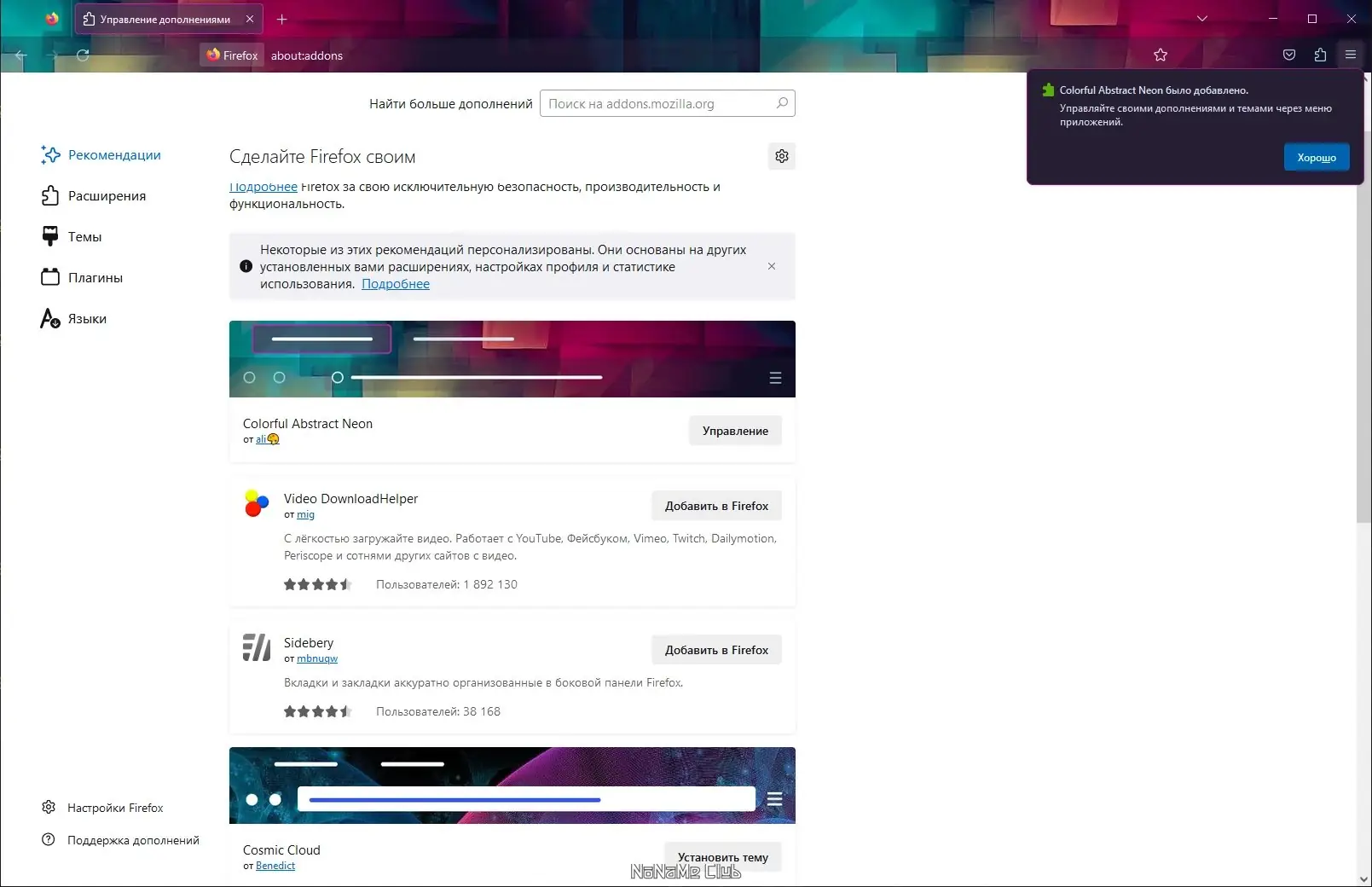Viewport: 1372px width, 887px height.
Task: Confirm notification with Хорошо button
Action: pos(1317,157)
